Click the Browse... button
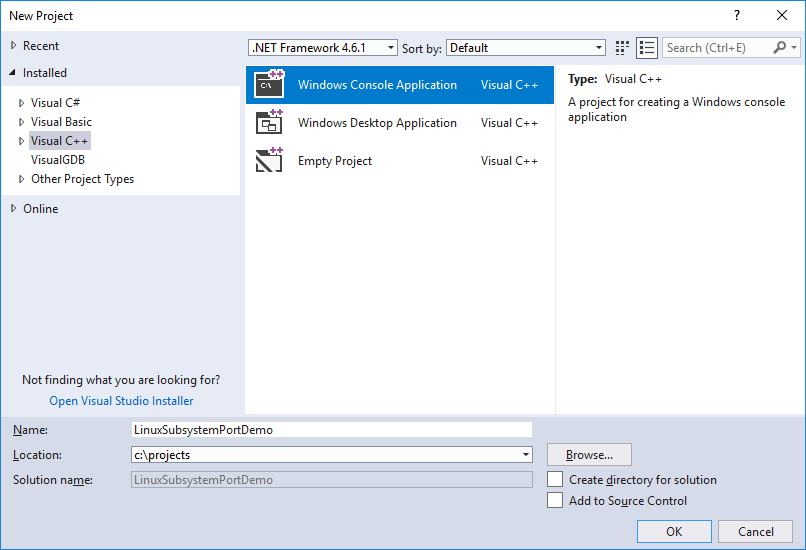The height and width of the screenshot is (550, 806). coord(589,454)
